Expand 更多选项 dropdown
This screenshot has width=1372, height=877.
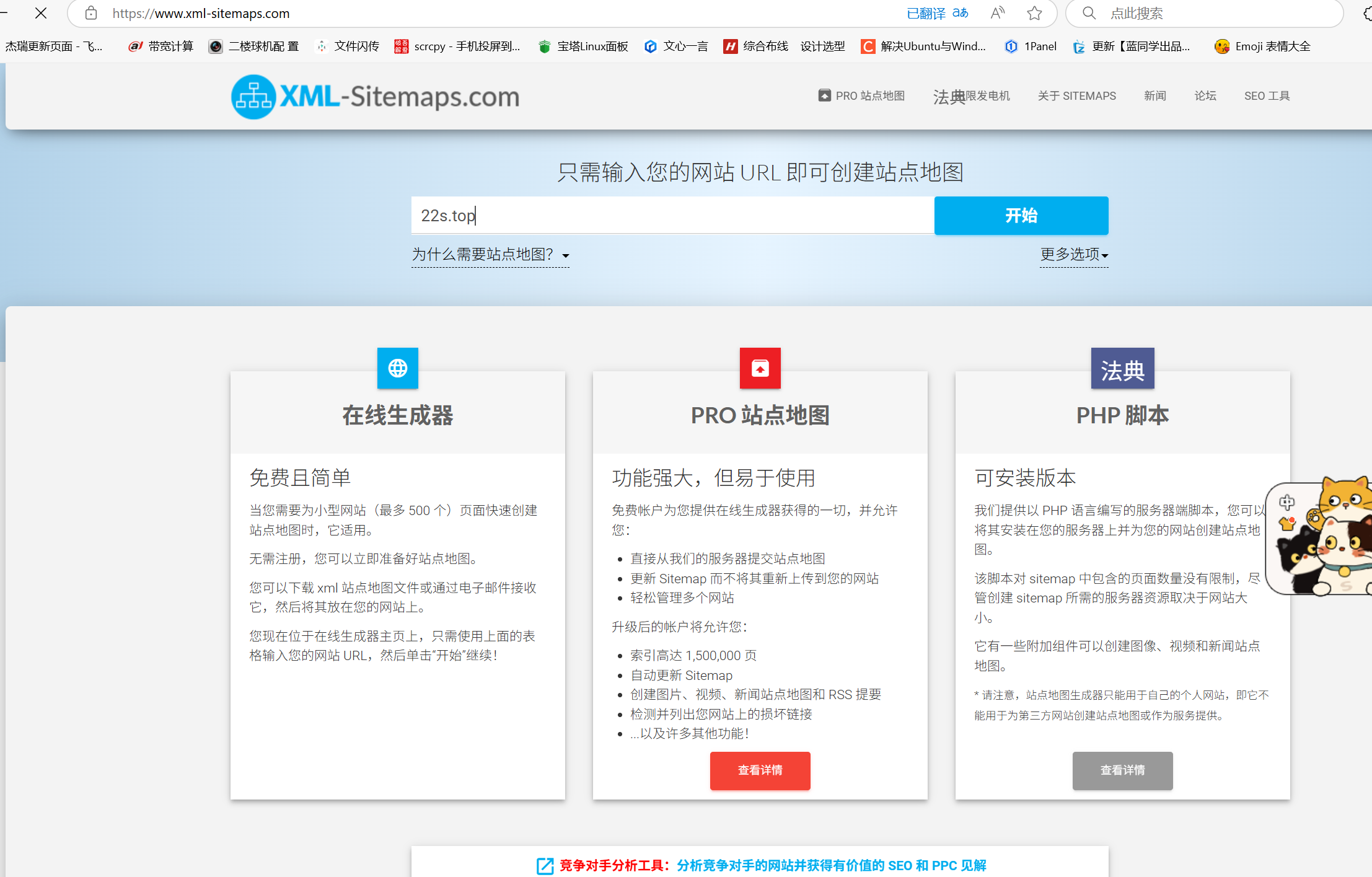click(1074, 255)
